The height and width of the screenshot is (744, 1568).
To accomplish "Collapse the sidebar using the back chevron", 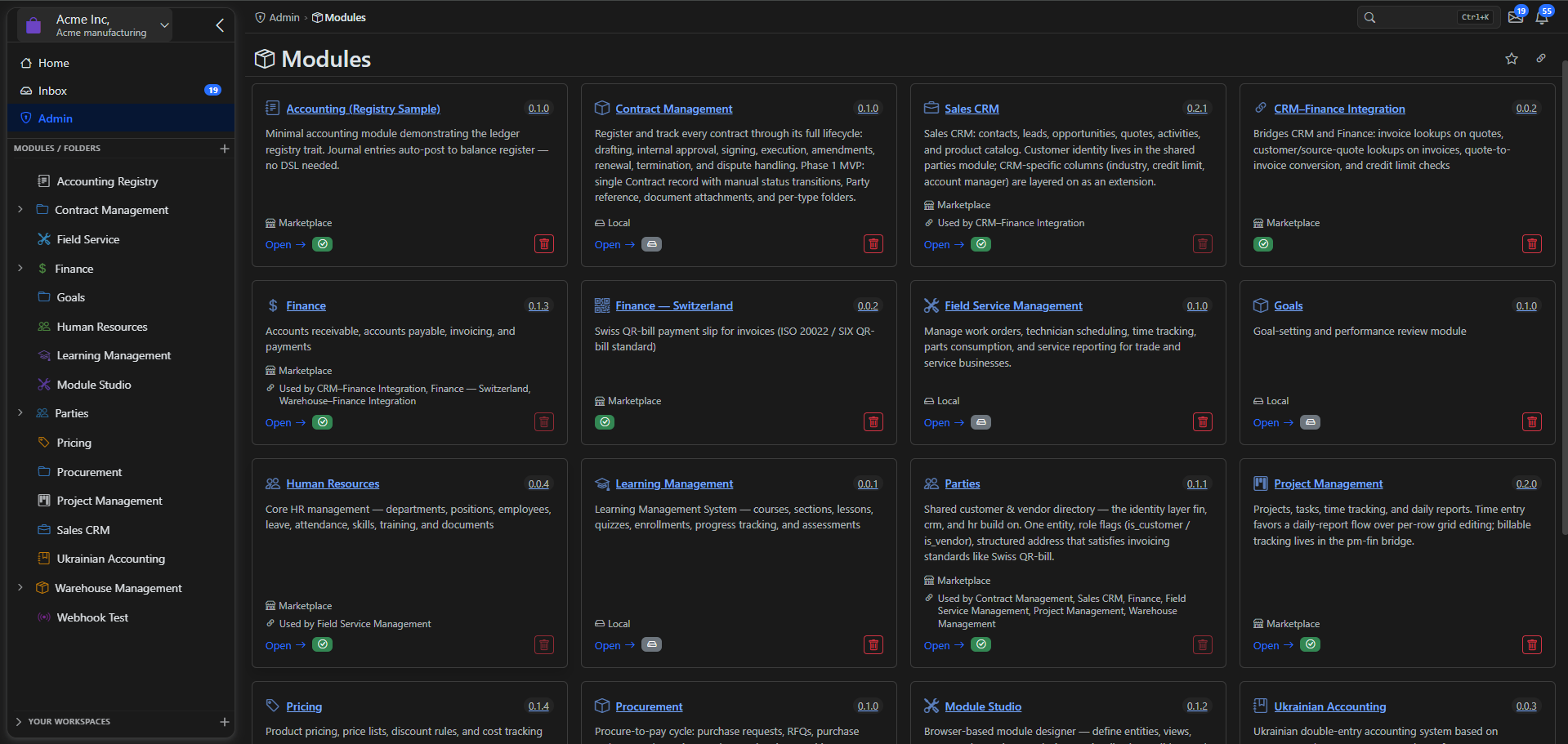I will click(x=220, y=25).
